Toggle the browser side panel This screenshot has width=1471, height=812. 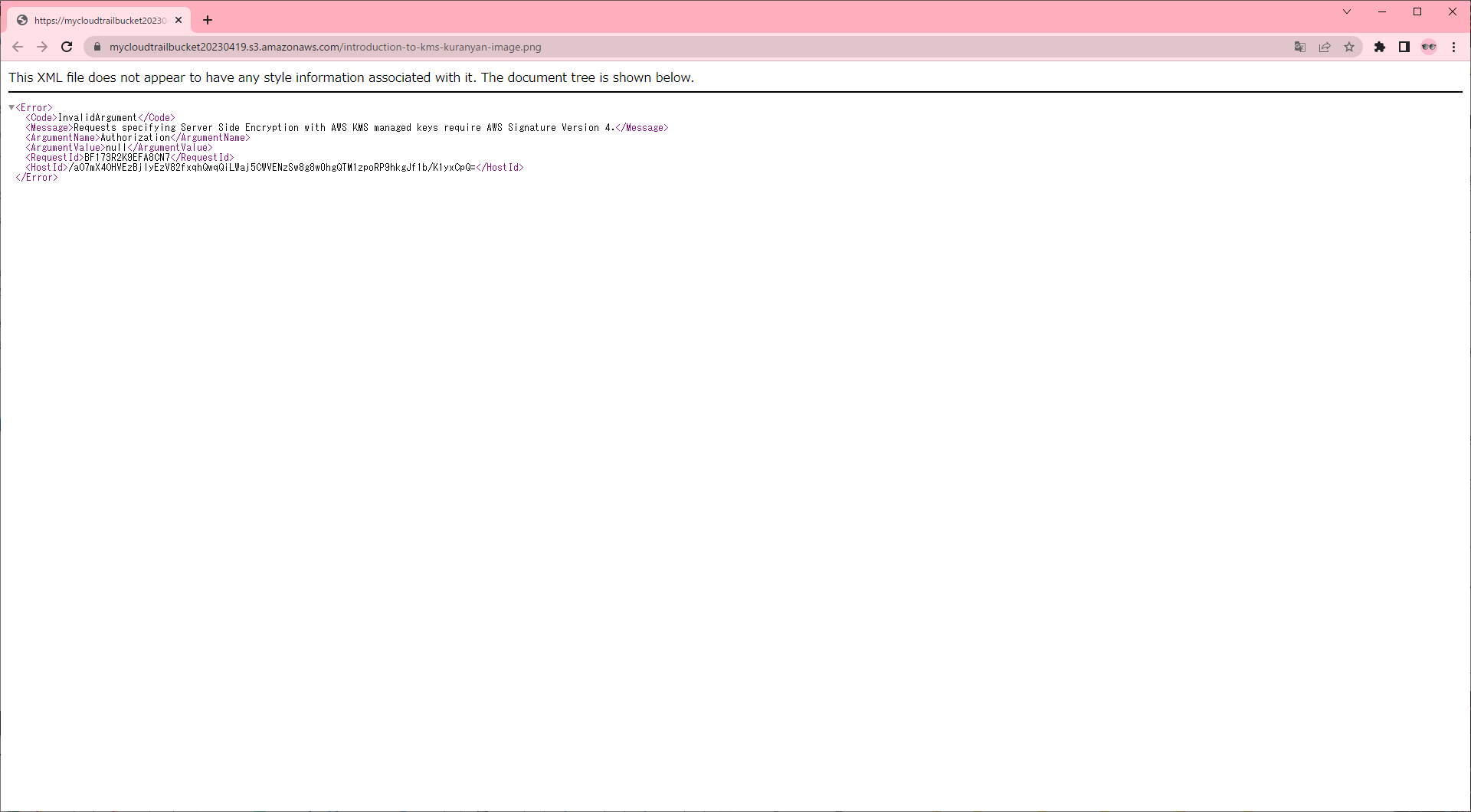tap(1404, 47)
